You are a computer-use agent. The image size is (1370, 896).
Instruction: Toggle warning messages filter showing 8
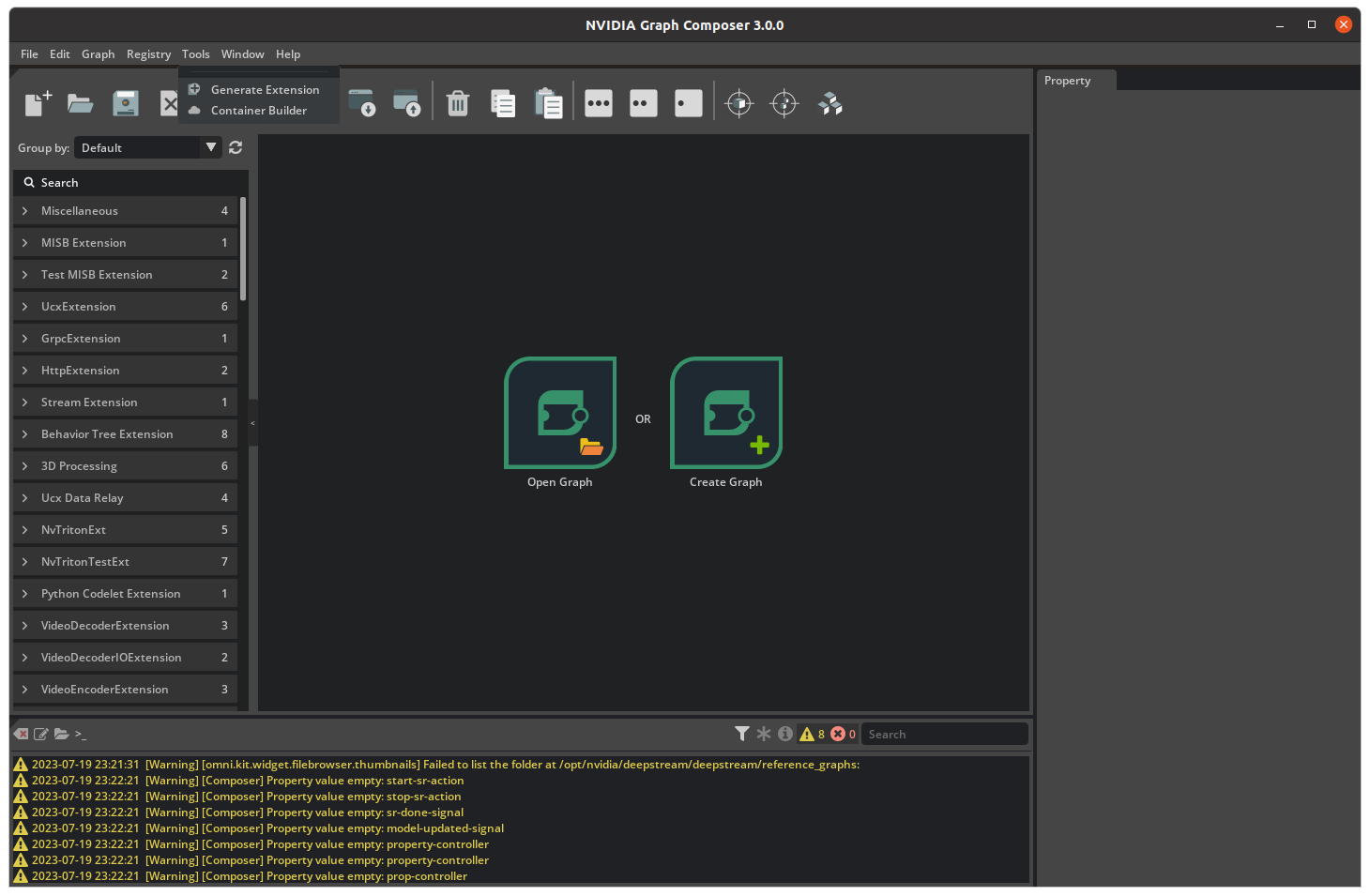click(x=812, y=734)
